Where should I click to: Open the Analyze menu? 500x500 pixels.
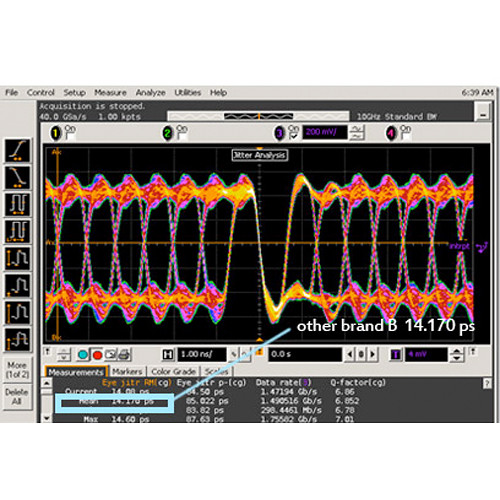coord(150,93)
